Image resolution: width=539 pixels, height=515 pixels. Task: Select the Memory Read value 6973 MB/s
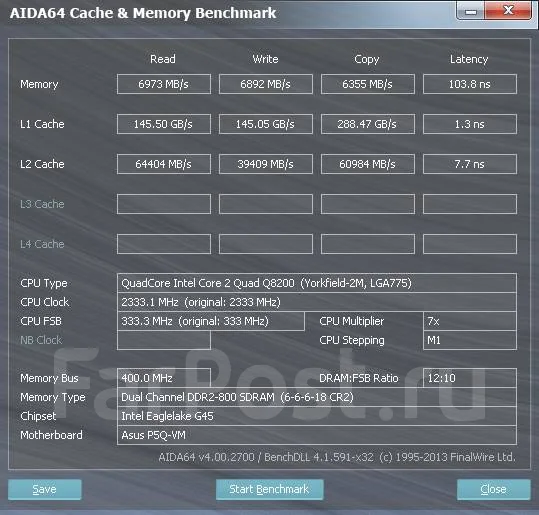coord(164,84)
